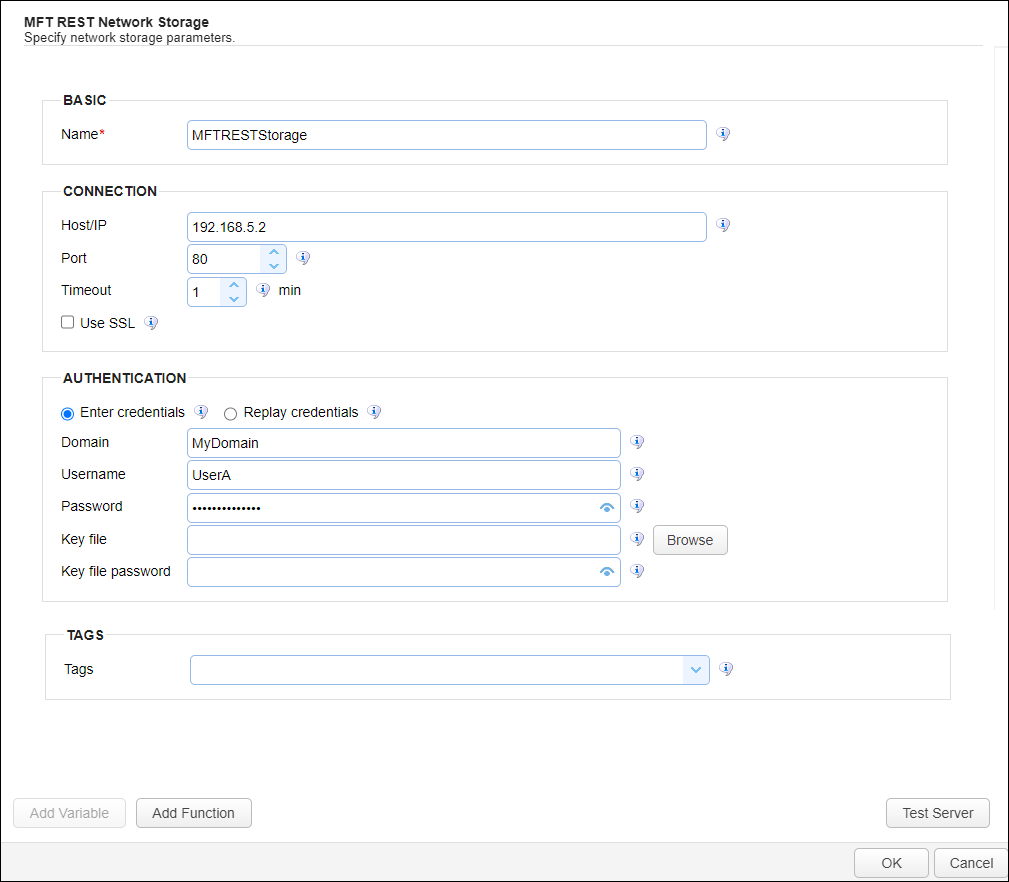Cancel the network storage dialog
The width and height of the screenshot is (1009, 882).
[971, 863]
